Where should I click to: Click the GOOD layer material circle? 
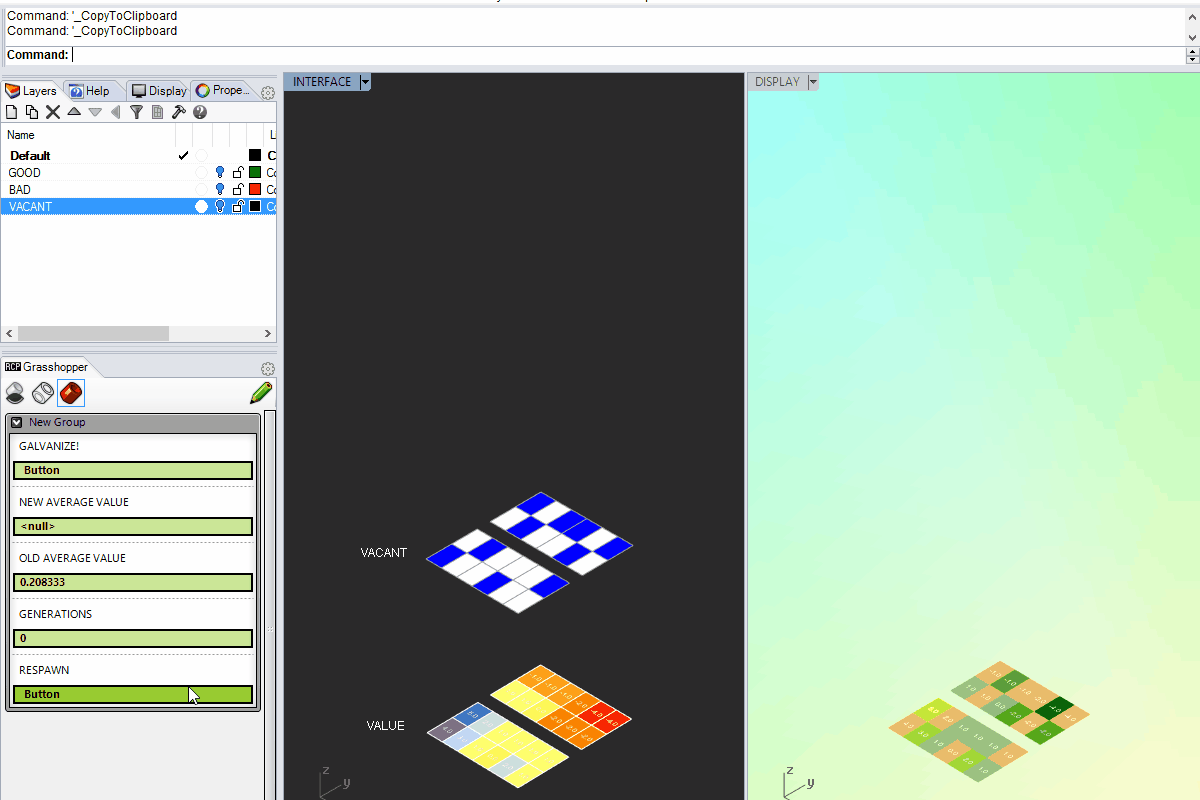coord(201,173)
